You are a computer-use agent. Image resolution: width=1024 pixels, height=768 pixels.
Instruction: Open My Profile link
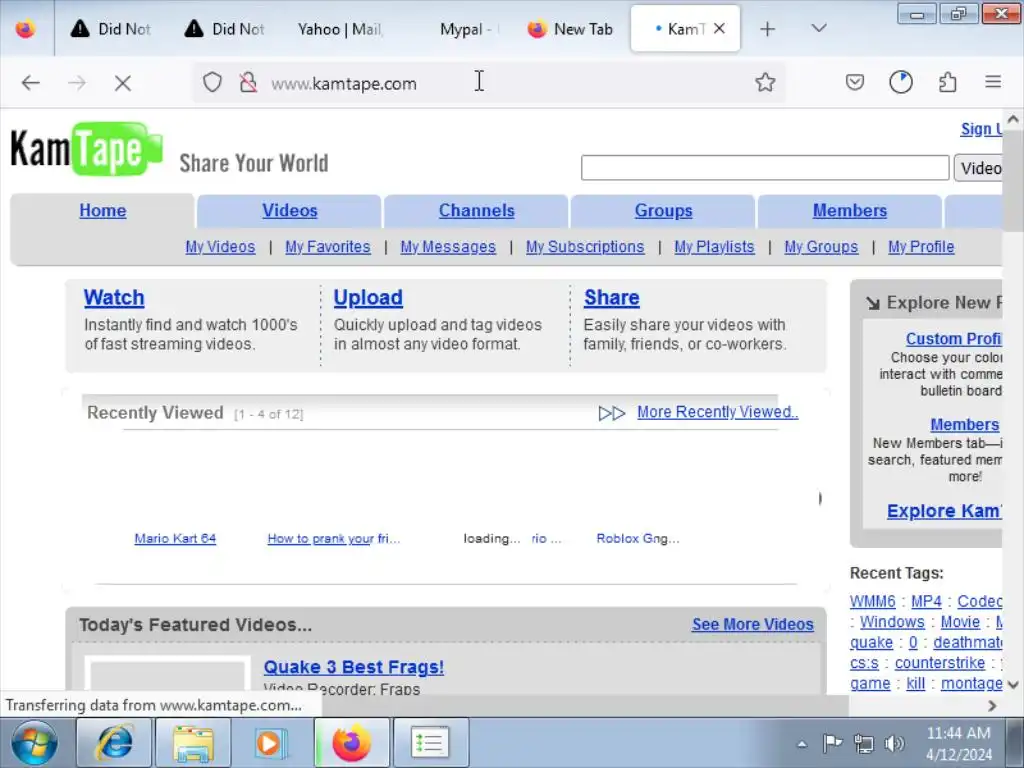click(x=921, y=247)
